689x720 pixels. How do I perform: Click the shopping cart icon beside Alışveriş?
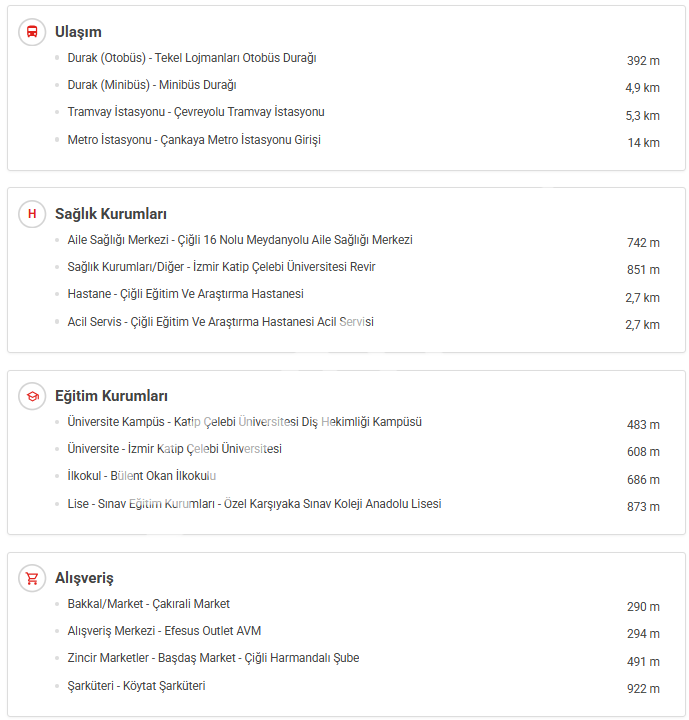pyautogui.click(x=32, y=578)
